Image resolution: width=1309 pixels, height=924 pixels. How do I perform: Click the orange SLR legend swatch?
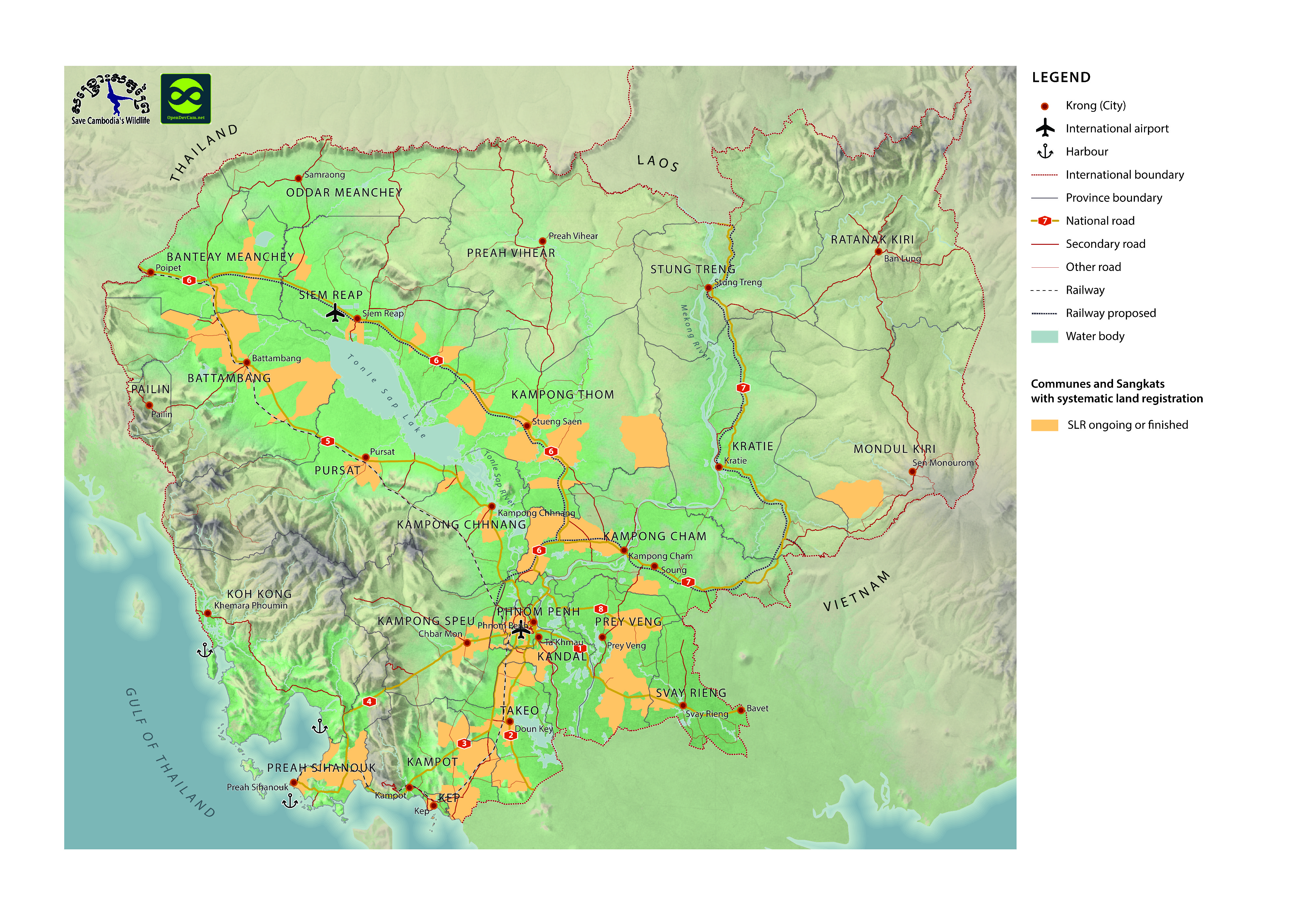[1045, 425]
